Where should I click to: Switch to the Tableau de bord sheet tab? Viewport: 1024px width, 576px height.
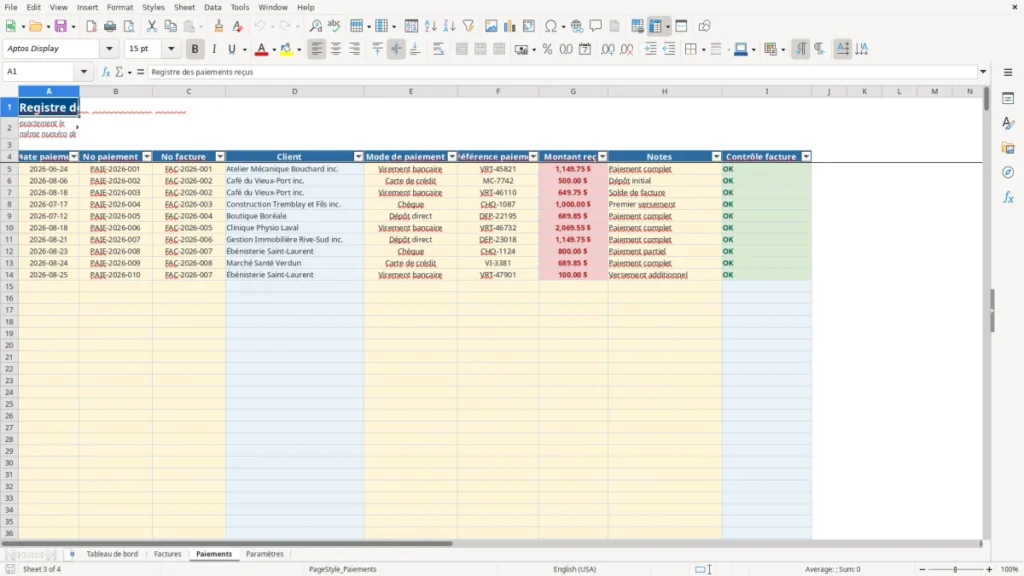click(112, 554)
